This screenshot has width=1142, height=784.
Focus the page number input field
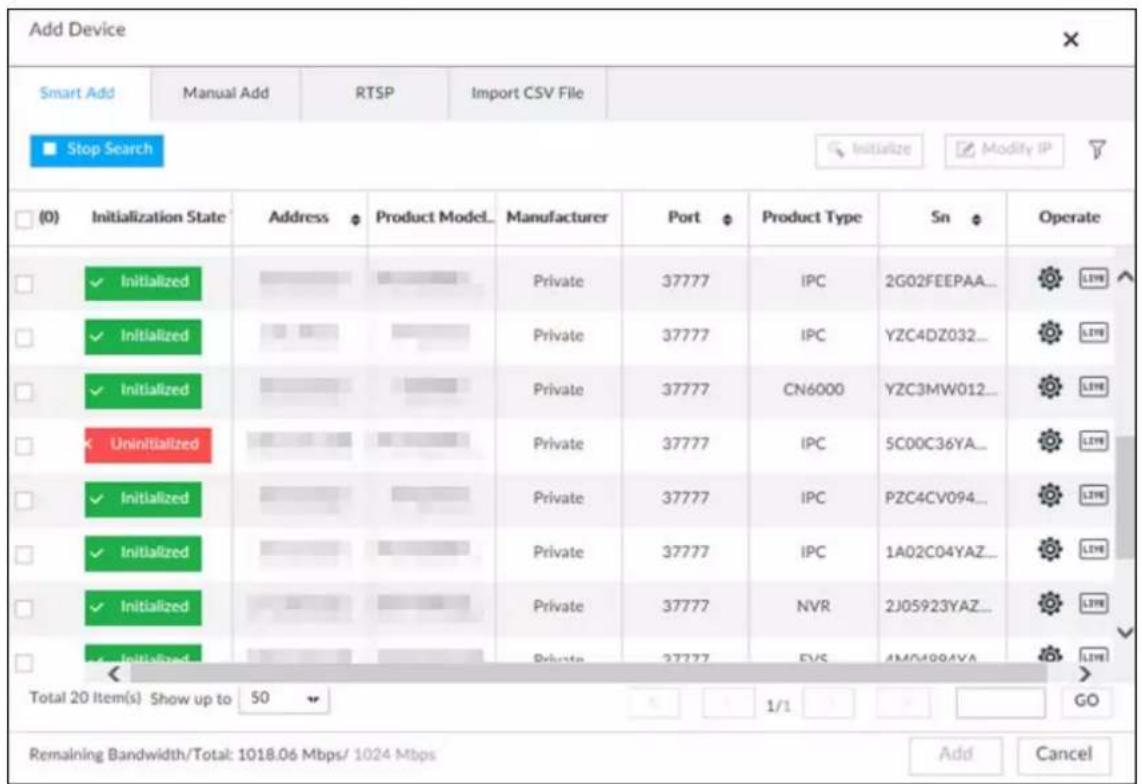click(1001, 702)
